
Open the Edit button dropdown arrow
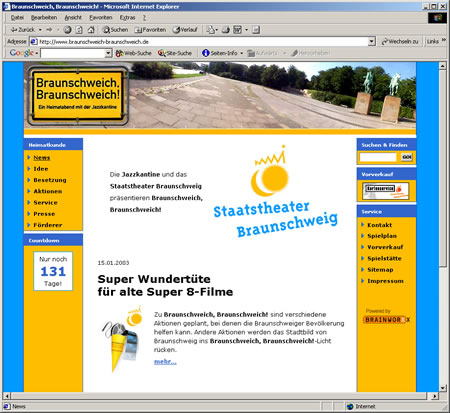247,30
